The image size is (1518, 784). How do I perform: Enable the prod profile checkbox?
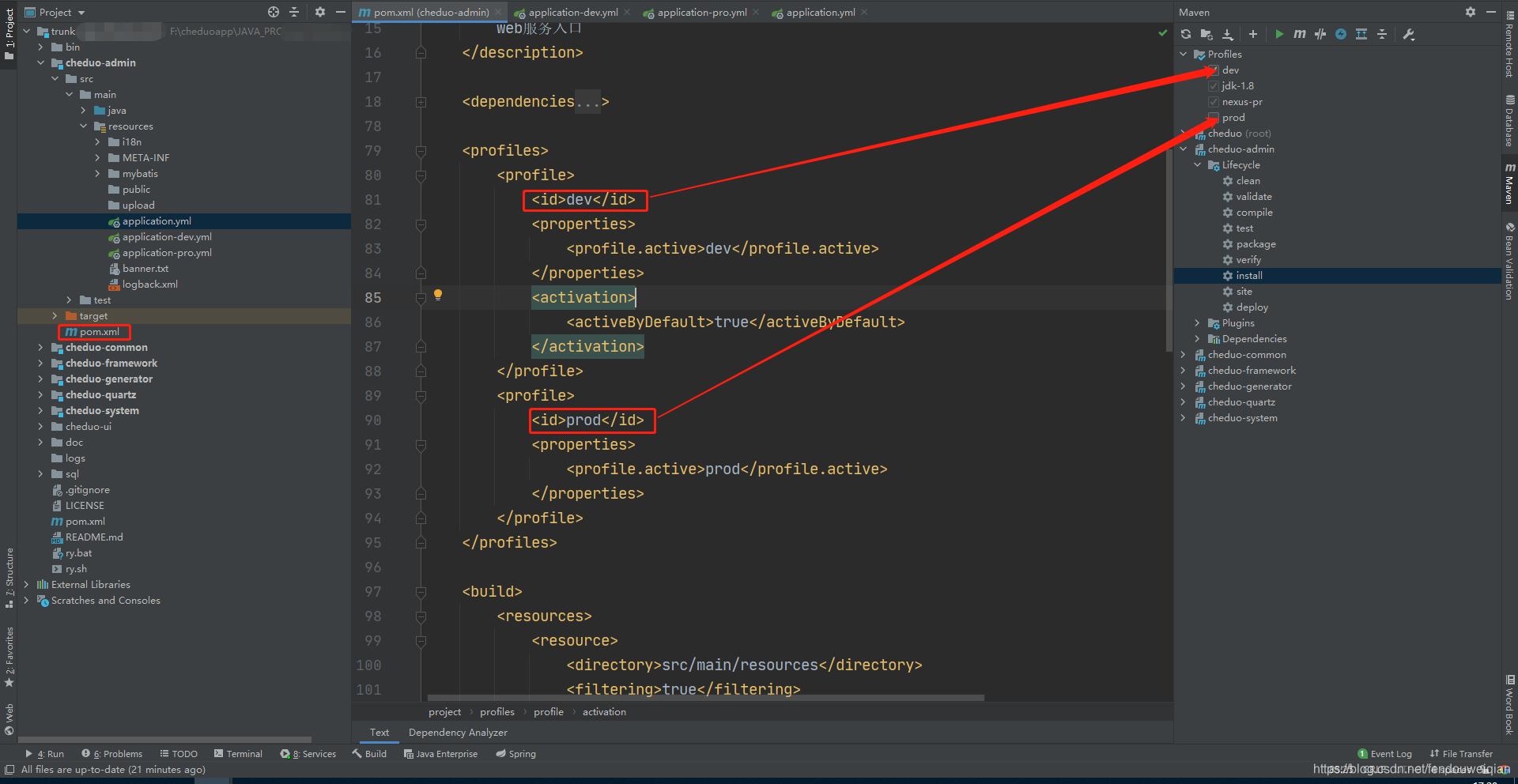[1213, 118]
